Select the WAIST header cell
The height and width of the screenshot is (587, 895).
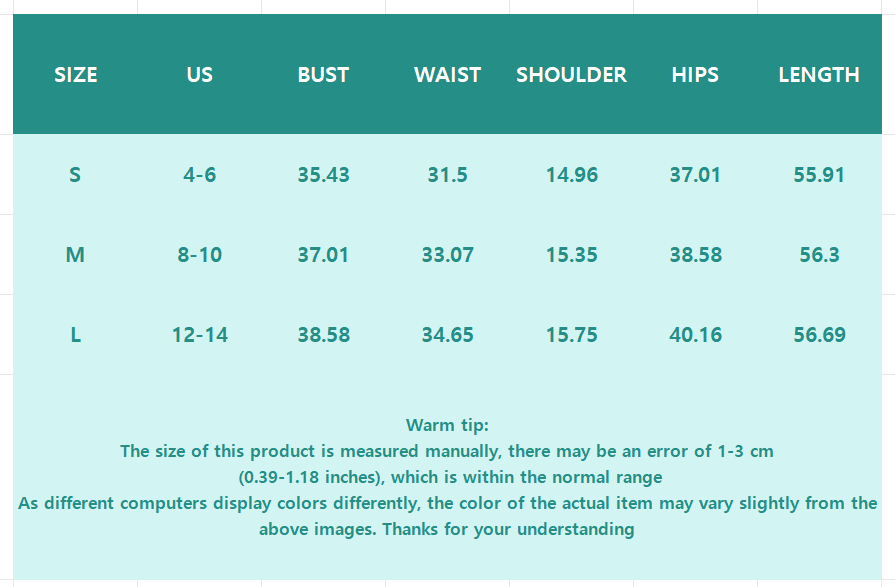click(x=447, y=75)
